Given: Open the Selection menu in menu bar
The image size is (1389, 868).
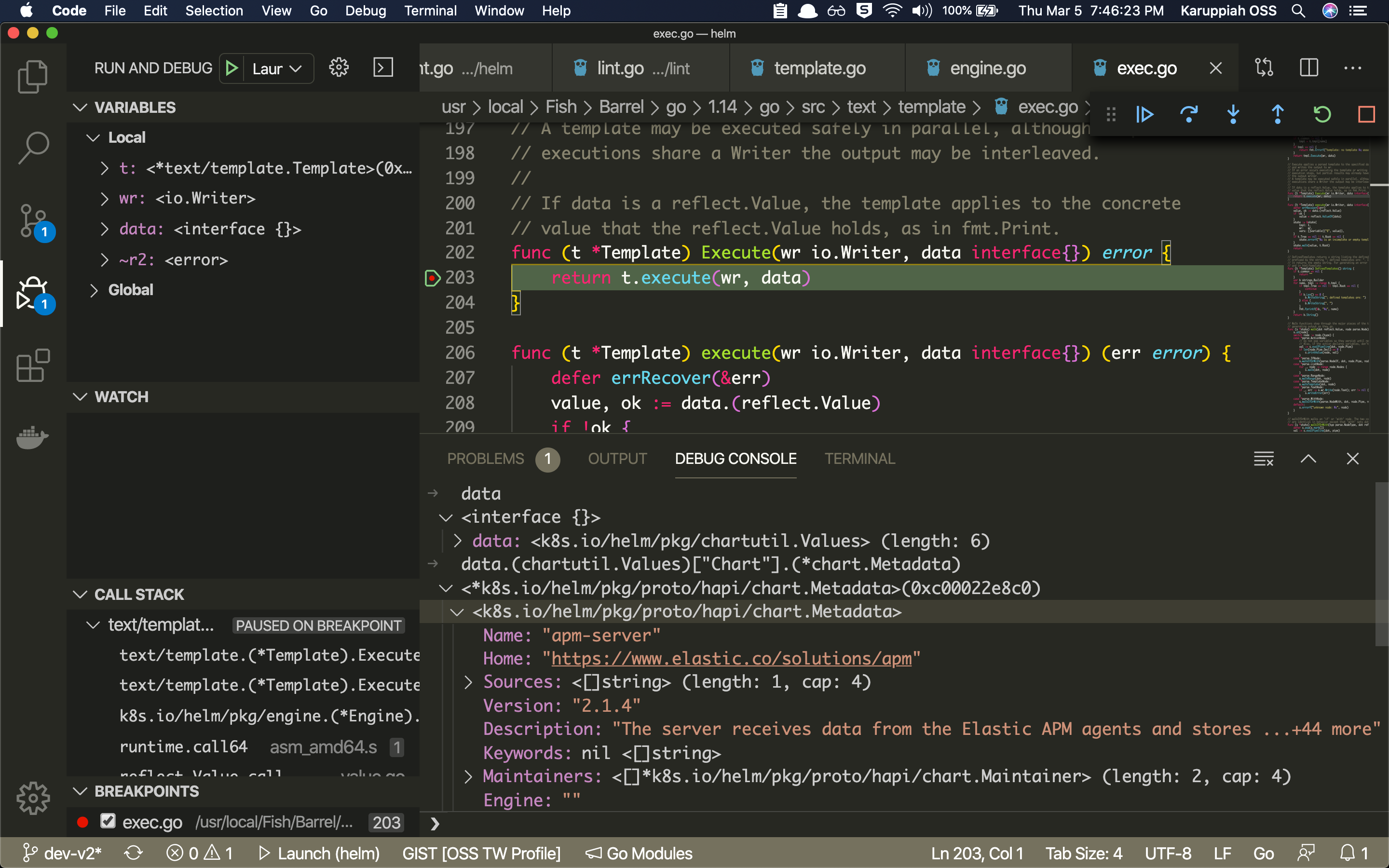Looking at the screenshot, I should coord(214,11).
